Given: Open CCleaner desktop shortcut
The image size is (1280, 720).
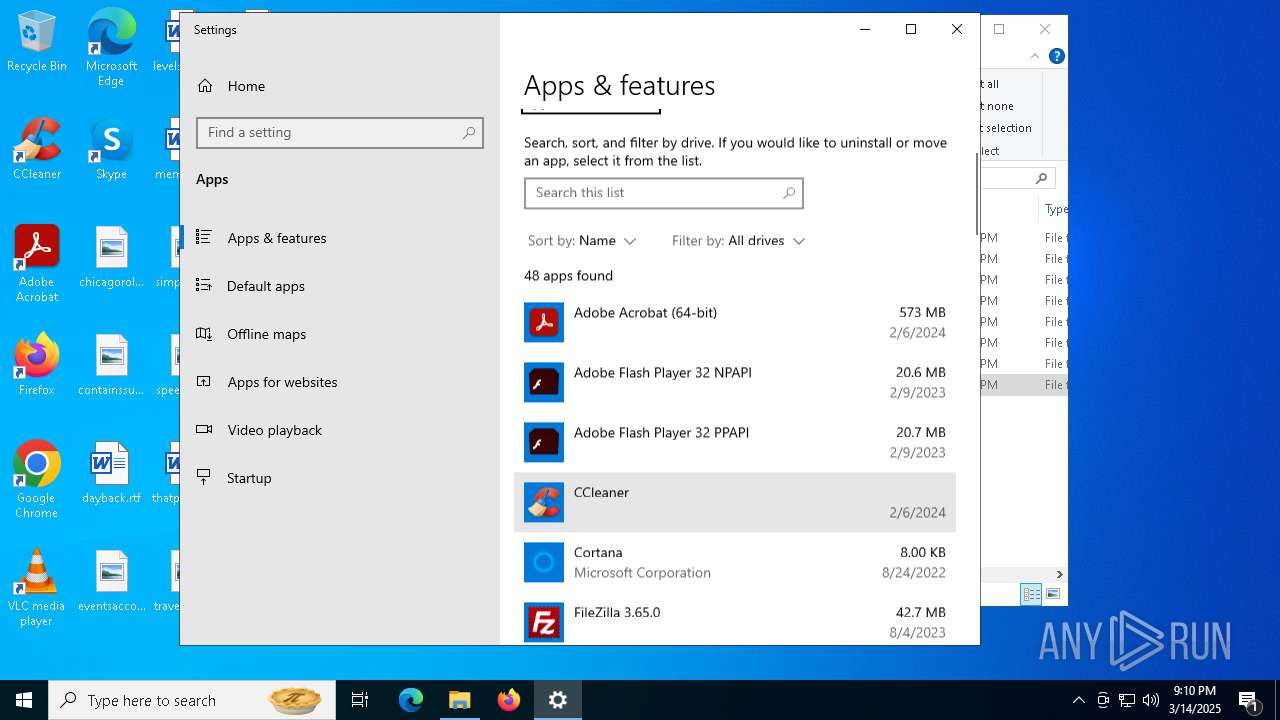Looking at the screenshot, I should pyautogui.click(x=37, y=149).
